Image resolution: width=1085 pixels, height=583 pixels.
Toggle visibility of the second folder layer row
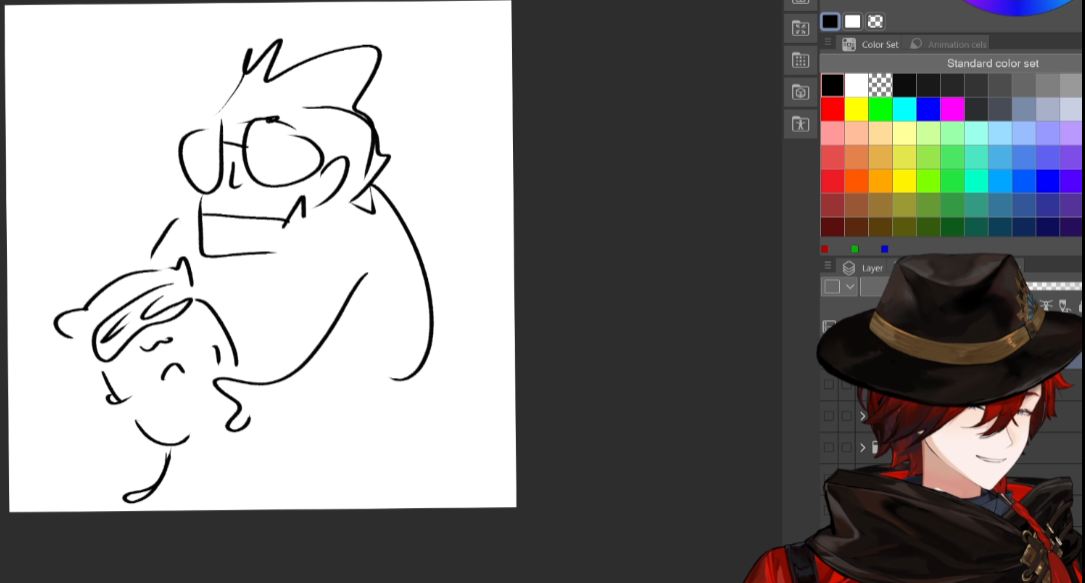(x=829, y=447)
